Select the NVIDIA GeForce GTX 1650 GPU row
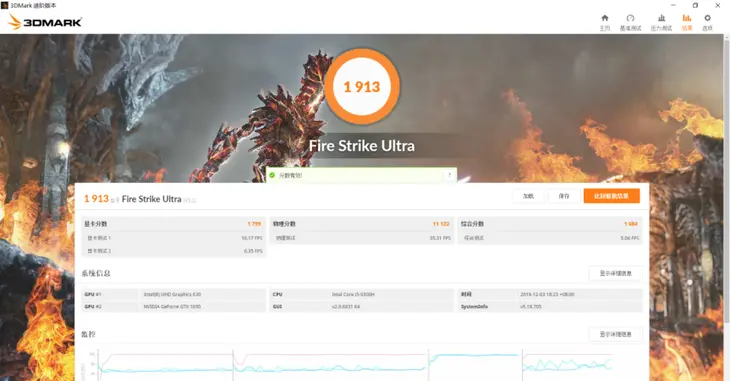Image resolution: width=730 pixels, height=381 pixels. point(173,306)
